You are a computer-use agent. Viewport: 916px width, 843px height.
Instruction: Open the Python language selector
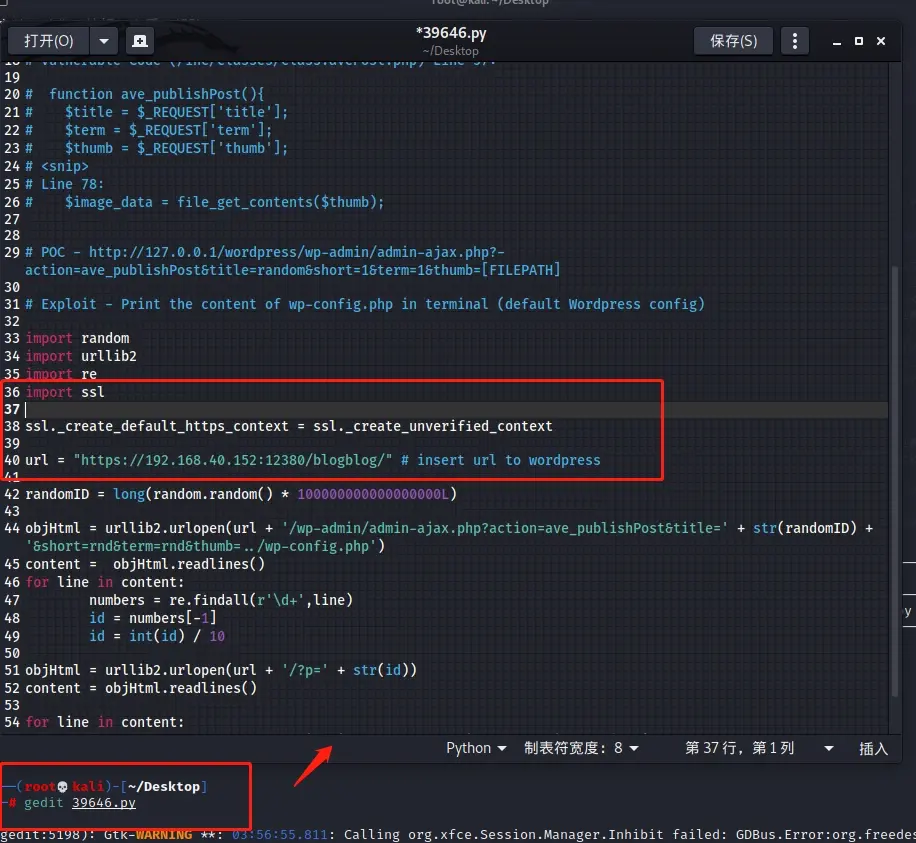(x=476, y=748)
